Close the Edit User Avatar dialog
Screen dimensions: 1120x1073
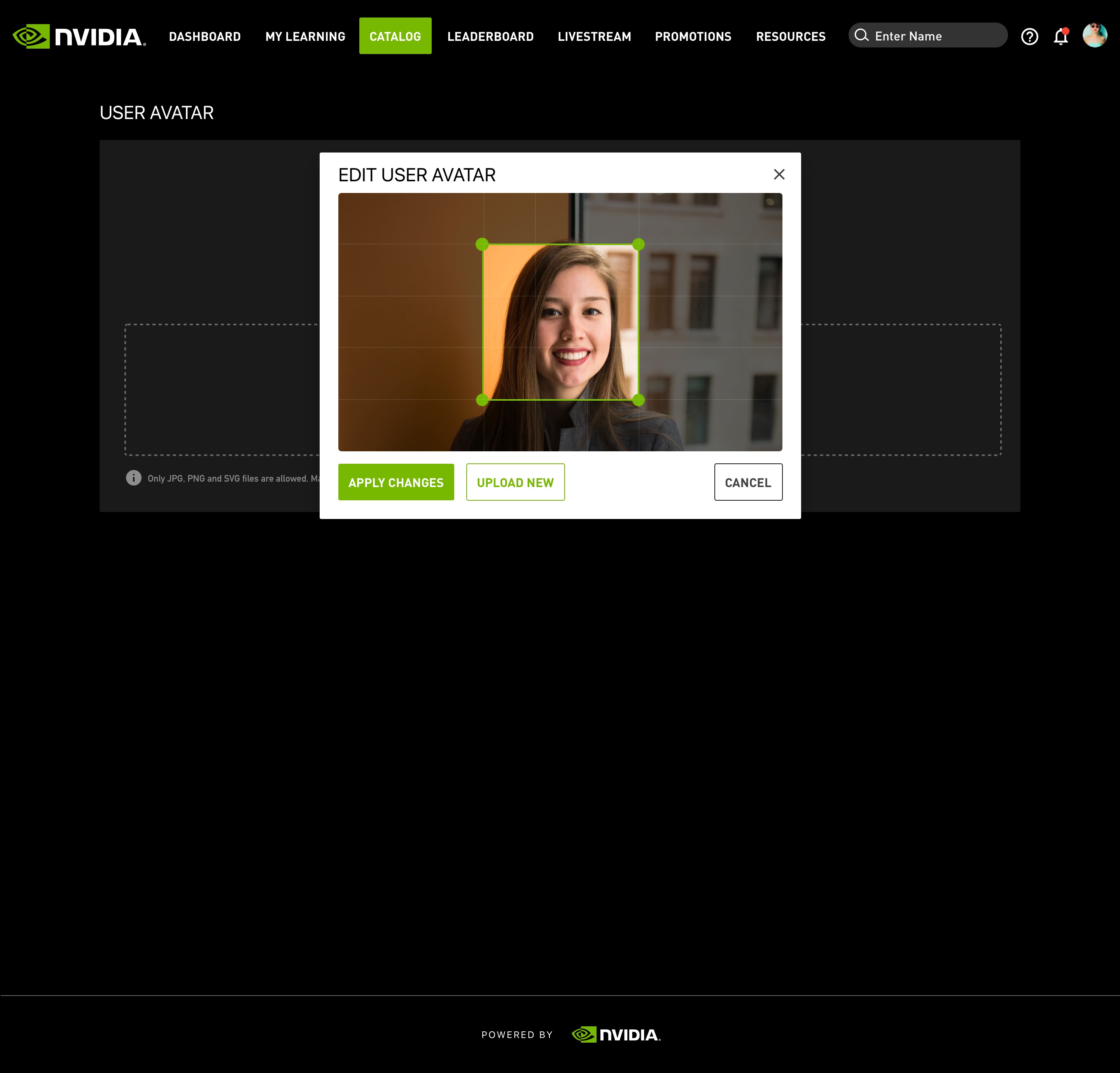coord(779,174)
